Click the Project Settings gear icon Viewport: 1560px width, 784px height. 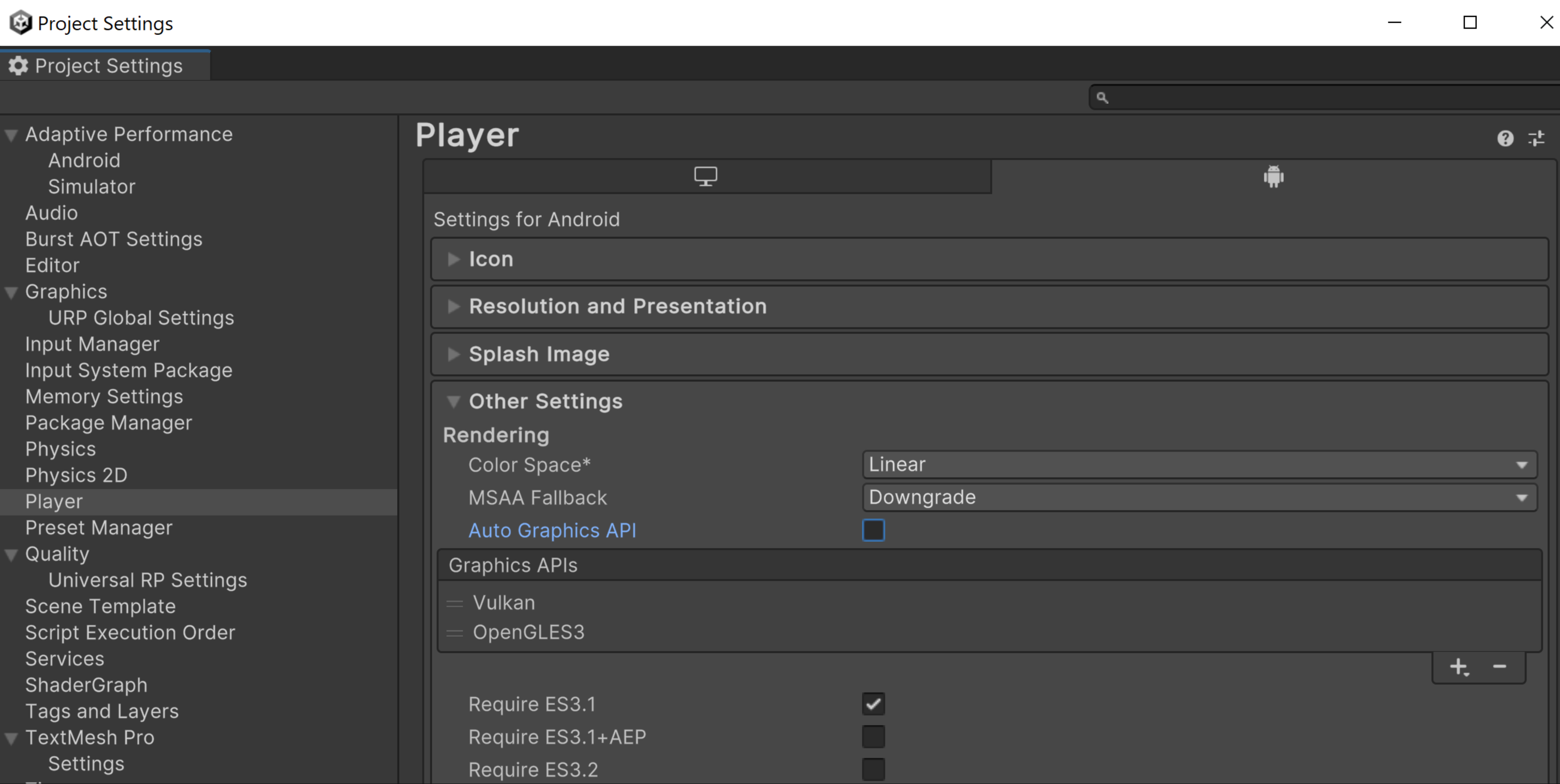click(17, 65)
